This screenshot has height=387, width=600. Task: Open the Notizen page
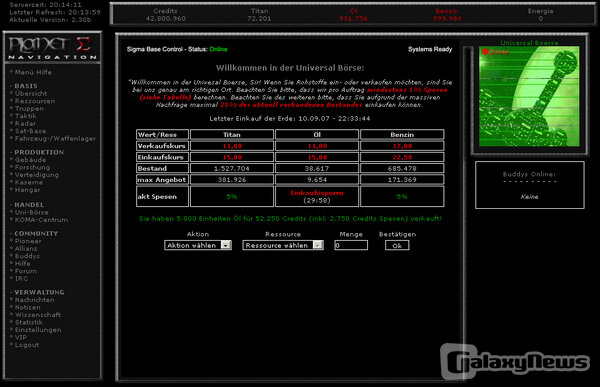click(x=28, y=307)
